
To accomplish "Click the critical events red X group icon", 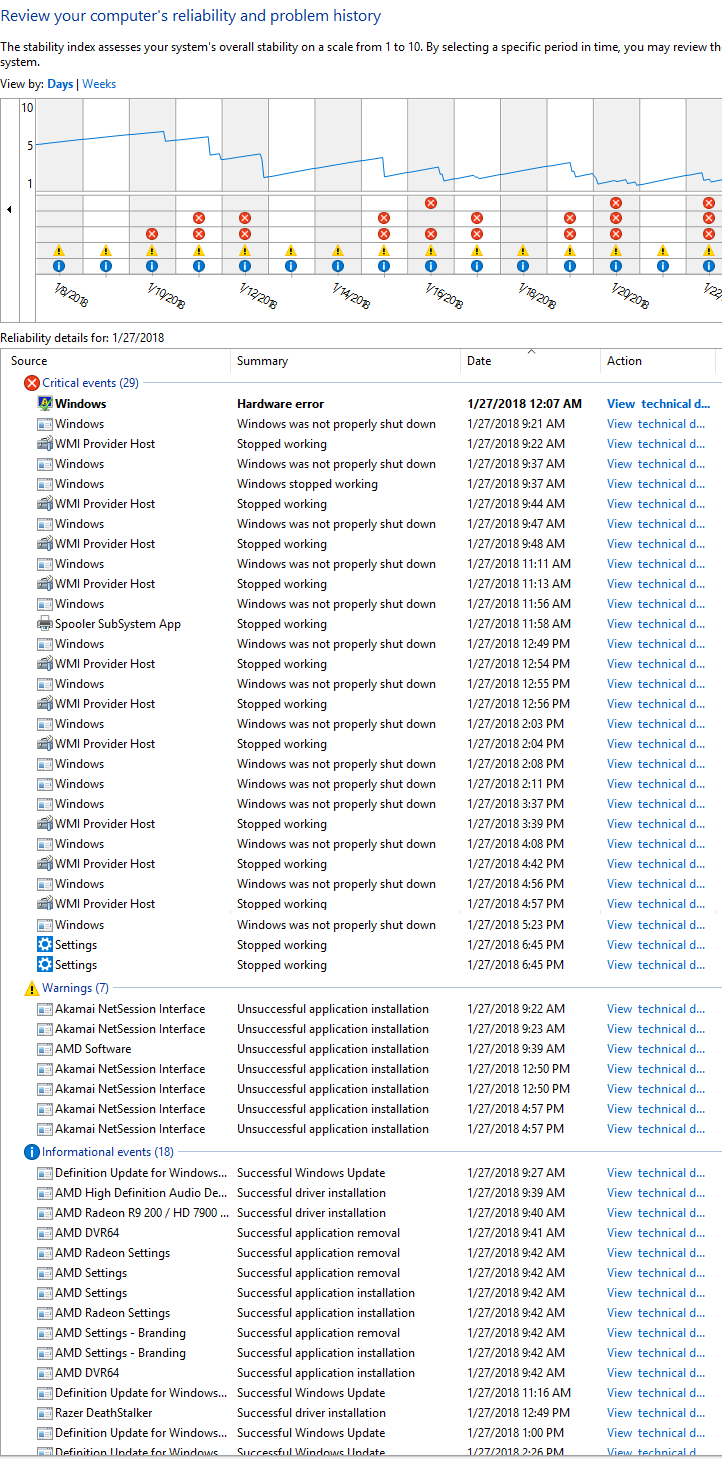I will tap(32, 383).
